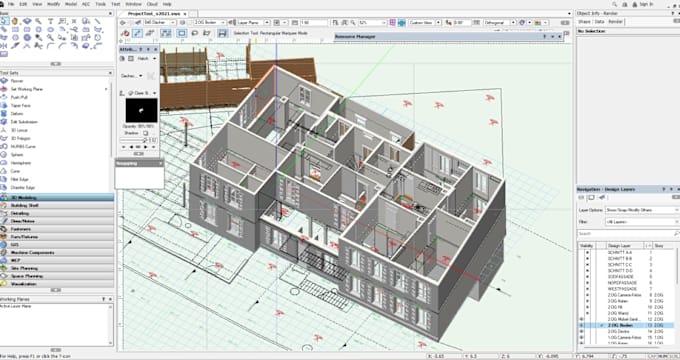Open the layer Filter dropdown

[x=642, y=222]
